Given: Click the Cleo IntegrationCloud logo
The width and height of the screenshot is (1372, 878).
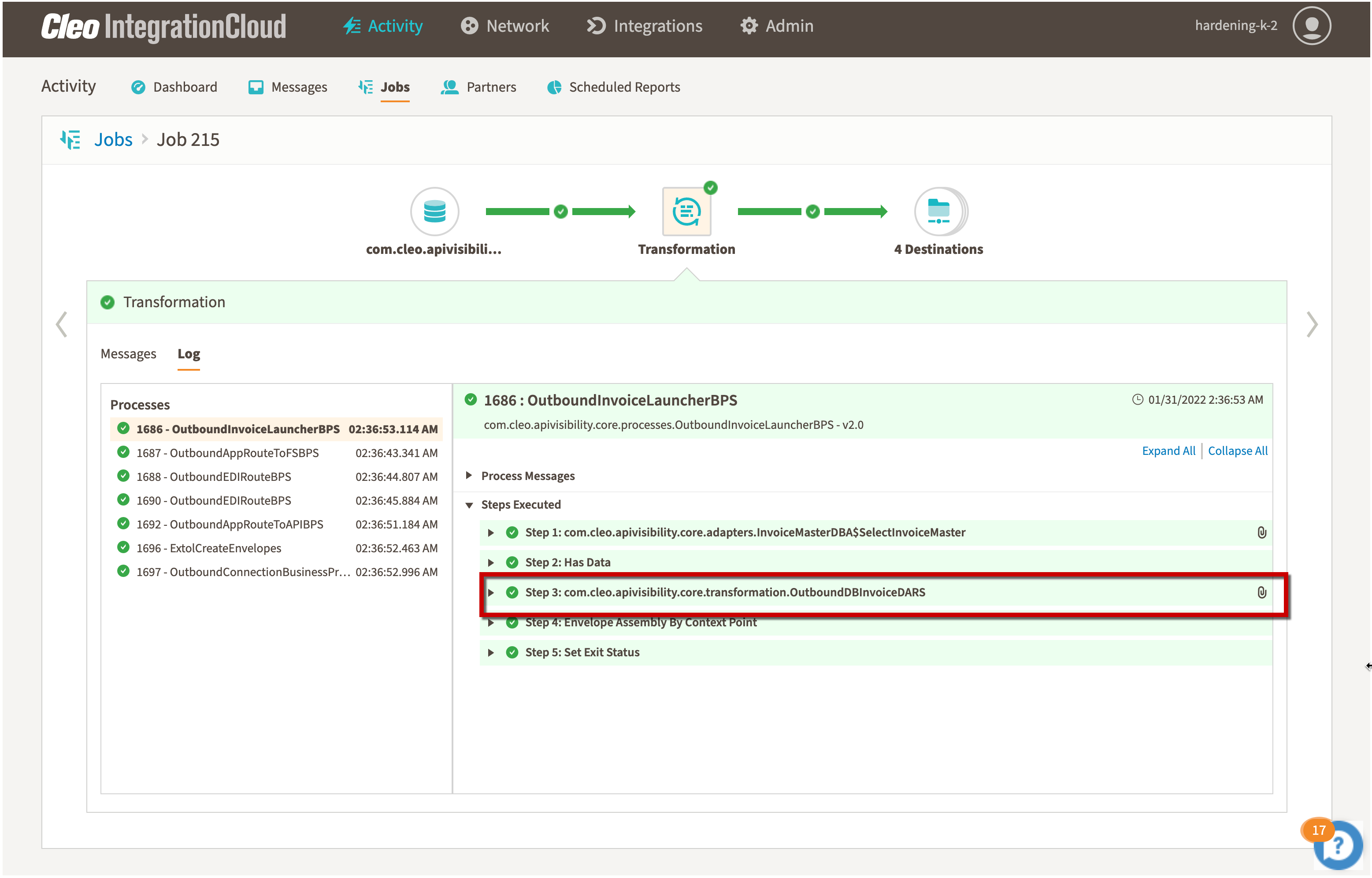Looking at the screenshot, I should click(163, 26).
